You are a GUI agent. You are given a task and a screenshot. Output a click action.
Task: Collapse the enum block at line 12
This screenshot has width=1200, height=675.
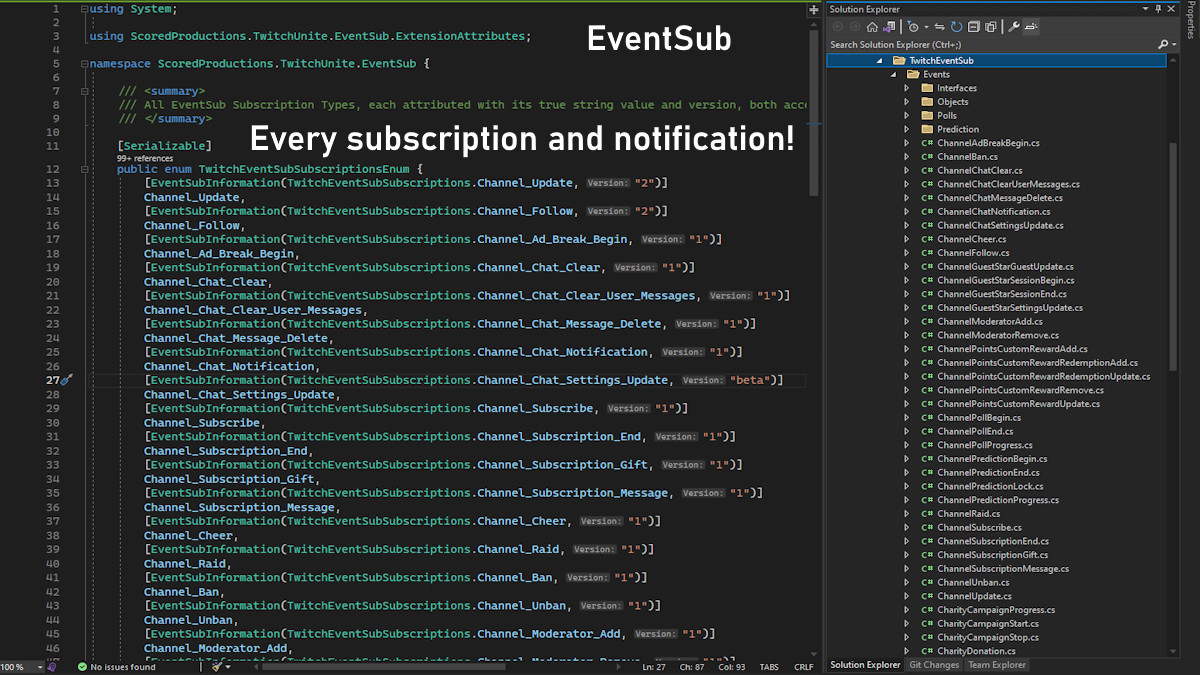[x=84, y=169]
